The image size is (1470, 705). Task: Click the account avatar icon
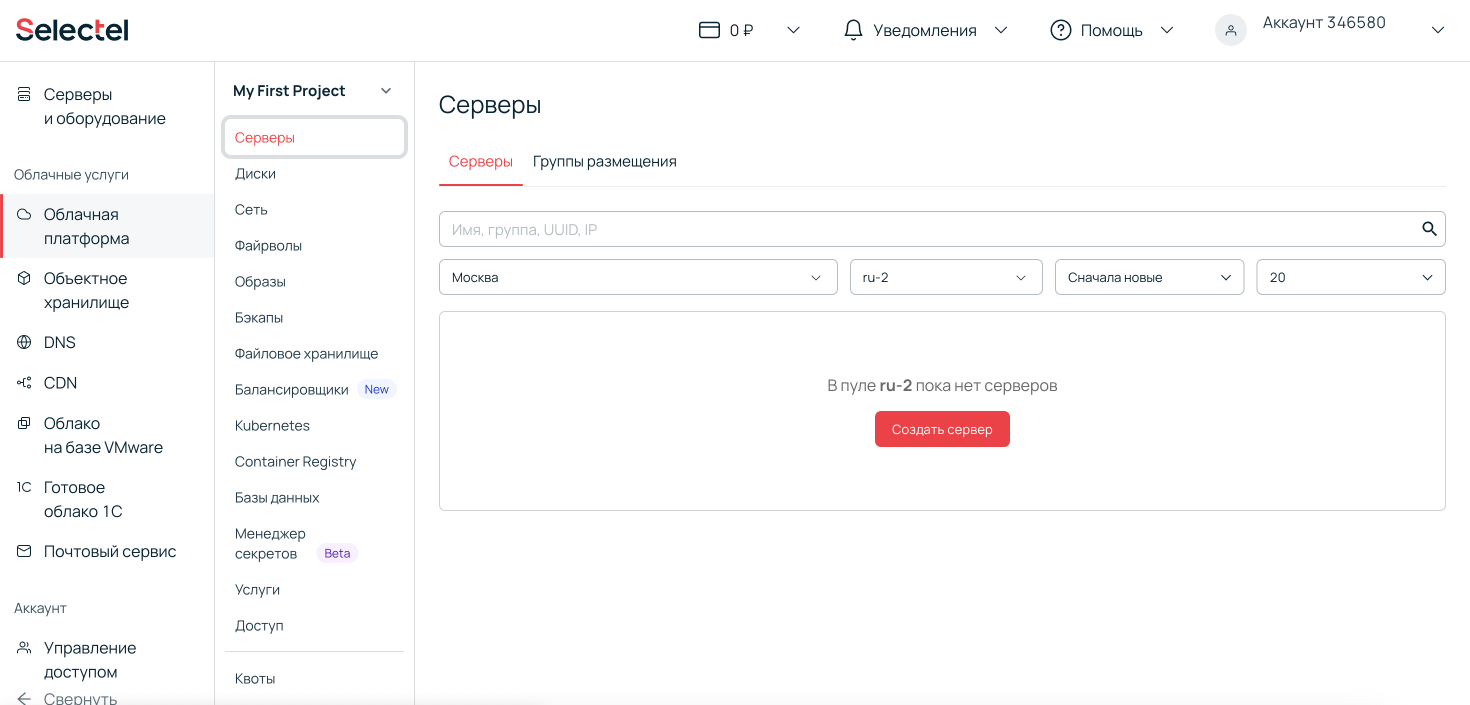click(x=1230, y=29)
